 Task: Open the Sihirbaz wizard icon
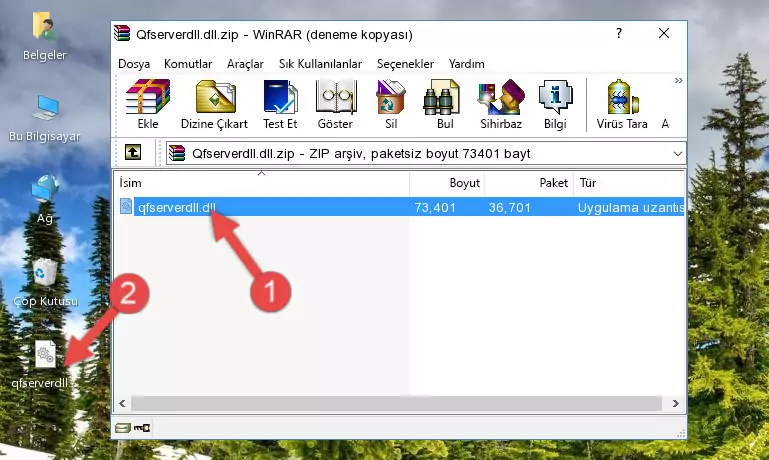[501, 104]
